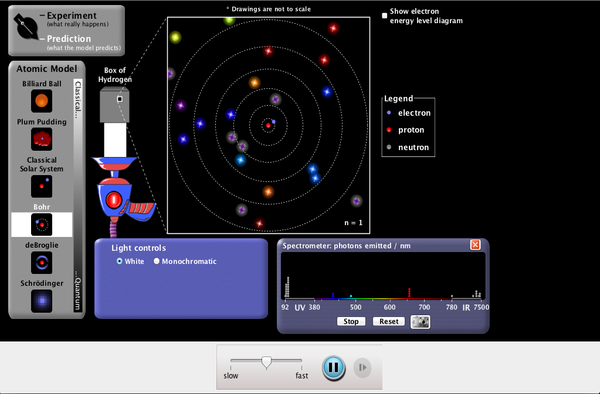Click the 'Drawings are not to scale' note
This screenshot has width=600, height=394.
[269, 9]
